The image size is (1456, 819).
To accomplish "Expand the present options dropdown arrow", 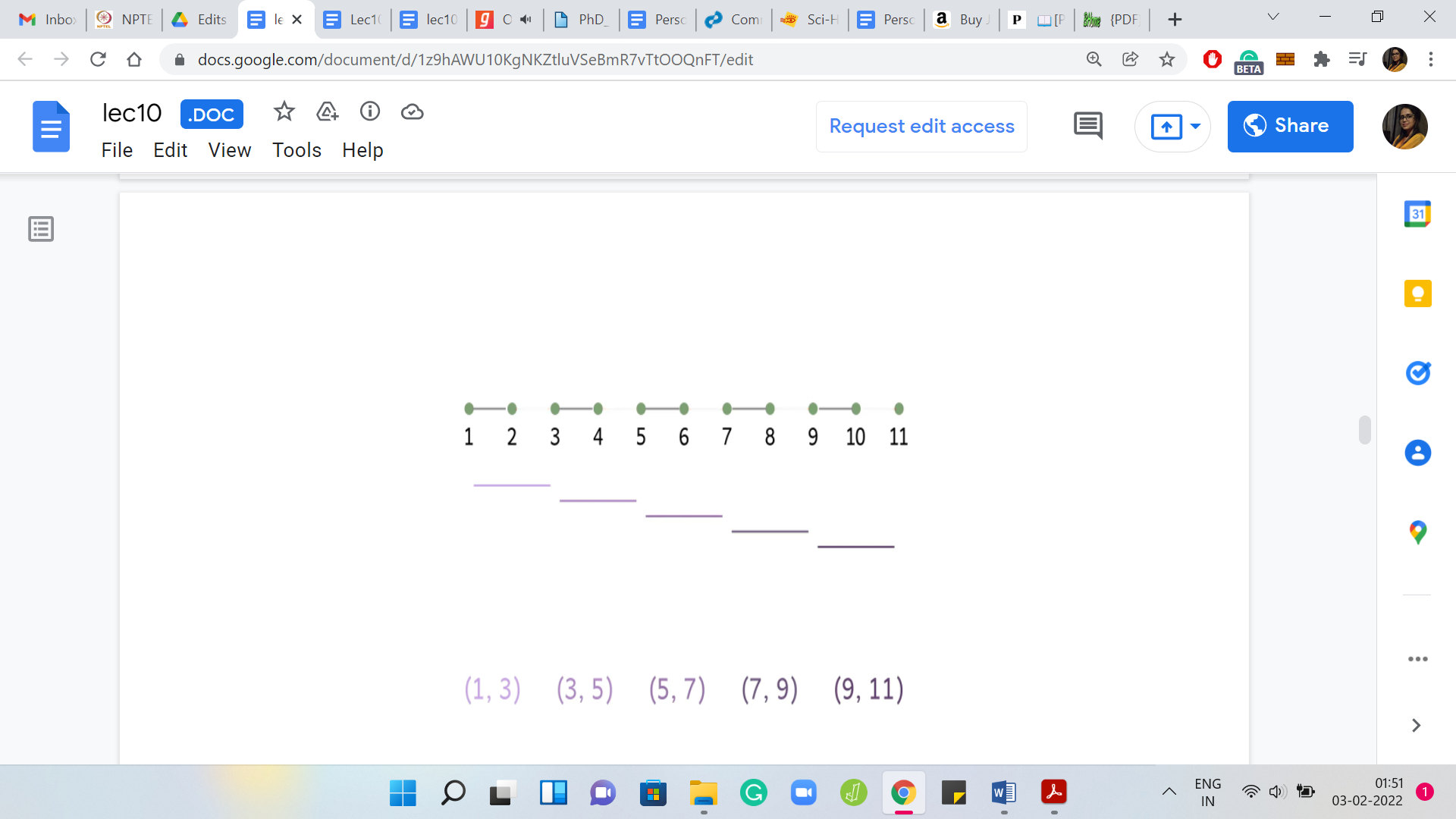I will click(1196, 126).
